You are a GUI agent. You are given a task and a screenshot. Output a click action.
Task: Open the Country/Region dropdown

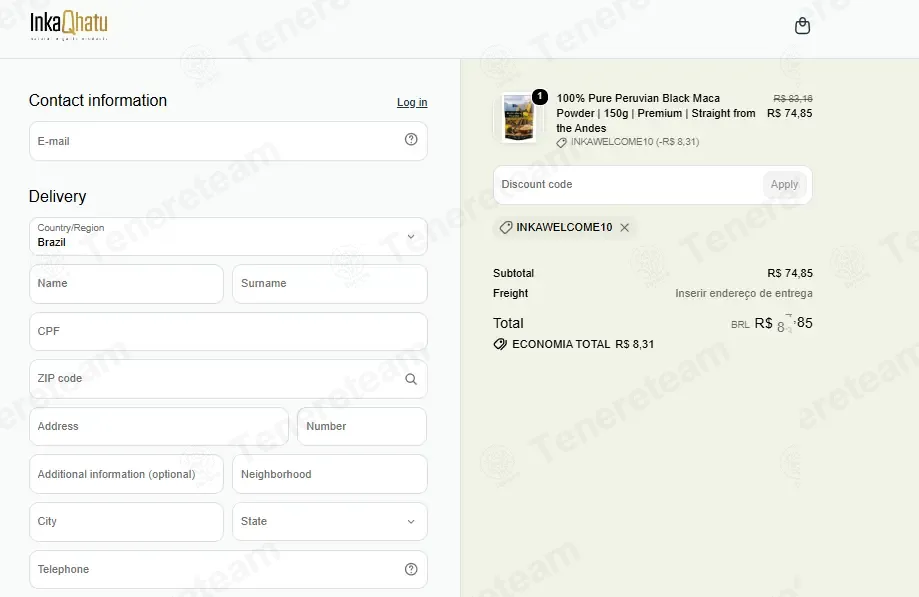tap(228, 237)
